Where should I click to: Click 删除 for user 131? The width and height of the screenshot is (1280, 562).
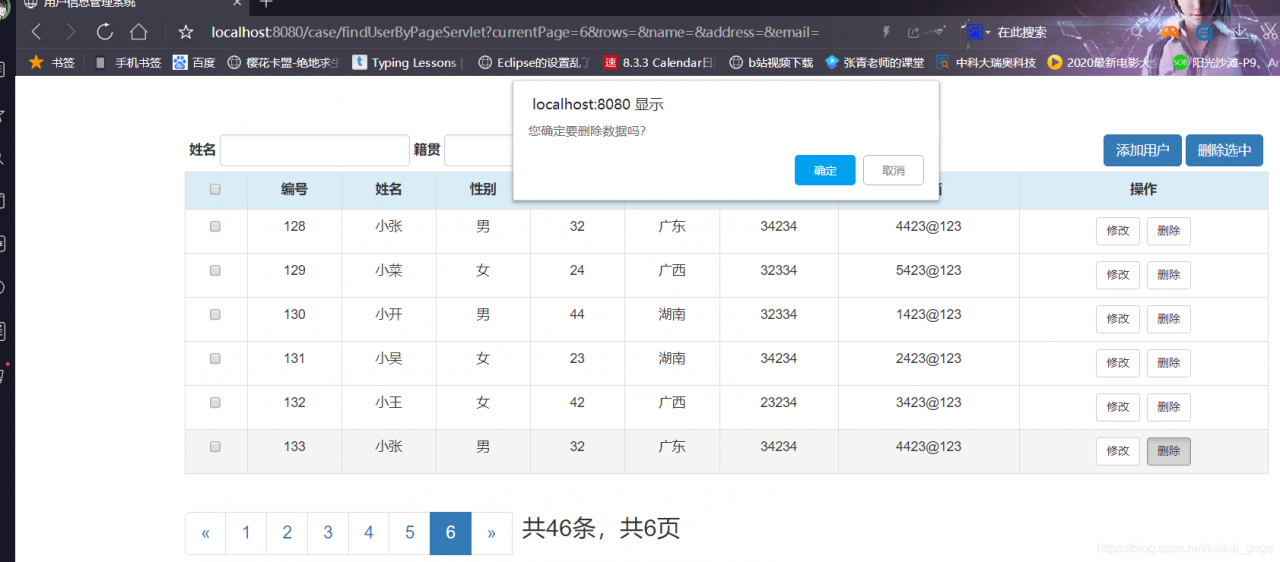point(1168,363)
